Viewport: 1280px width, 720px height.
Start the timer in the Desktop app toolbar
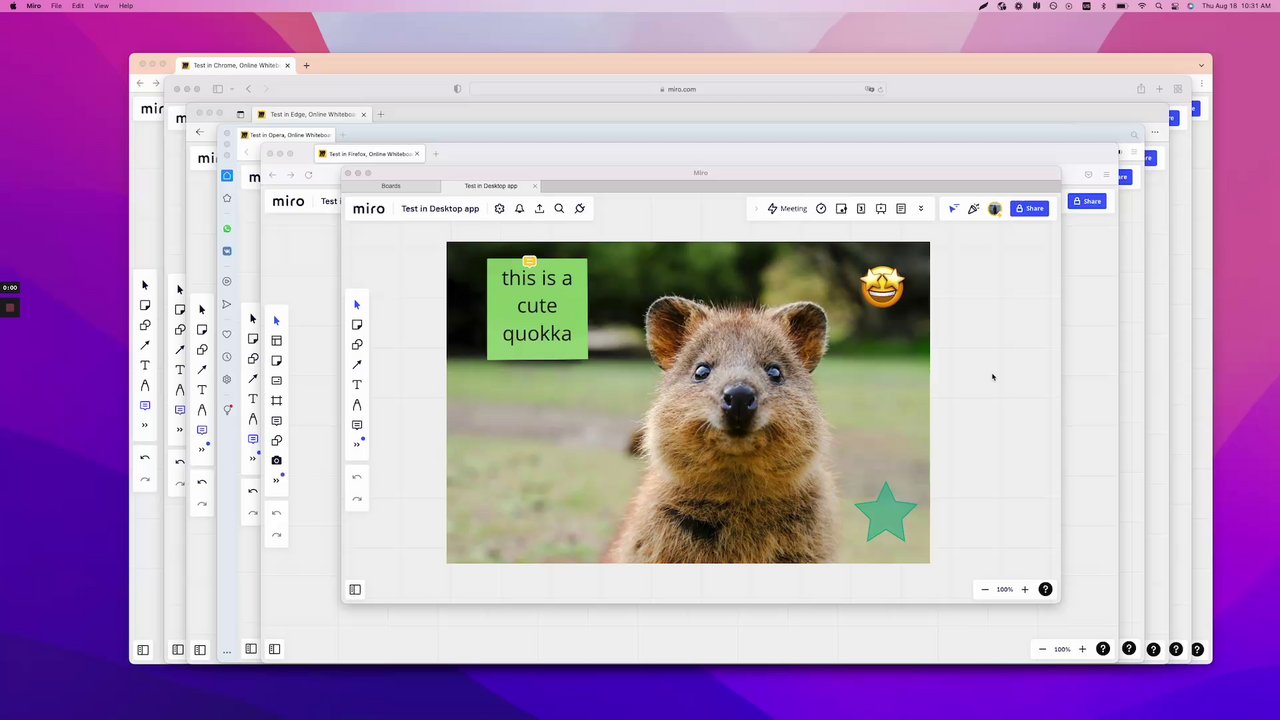pos(821,209)
